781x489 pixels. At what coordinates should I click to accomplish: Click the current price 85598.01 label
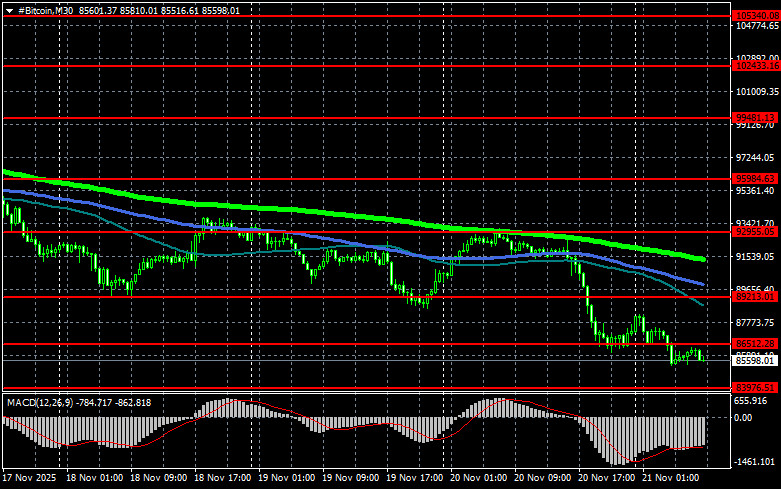(755, 360)
